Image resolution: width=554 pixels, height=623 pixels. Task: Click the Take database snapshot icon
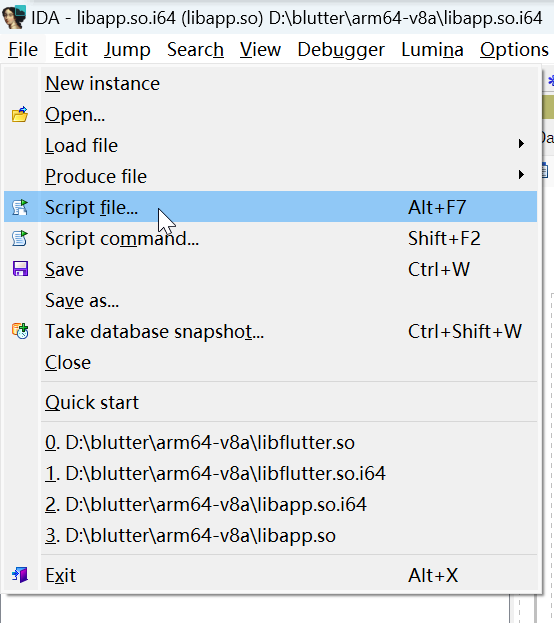(20, 331)
